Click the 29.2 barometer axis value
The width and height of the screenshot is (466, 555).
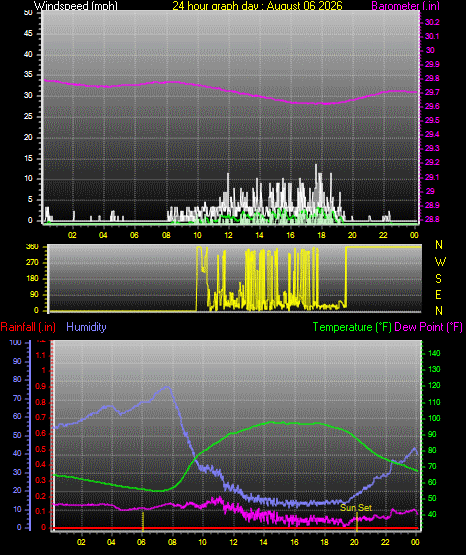coord(432,162)
